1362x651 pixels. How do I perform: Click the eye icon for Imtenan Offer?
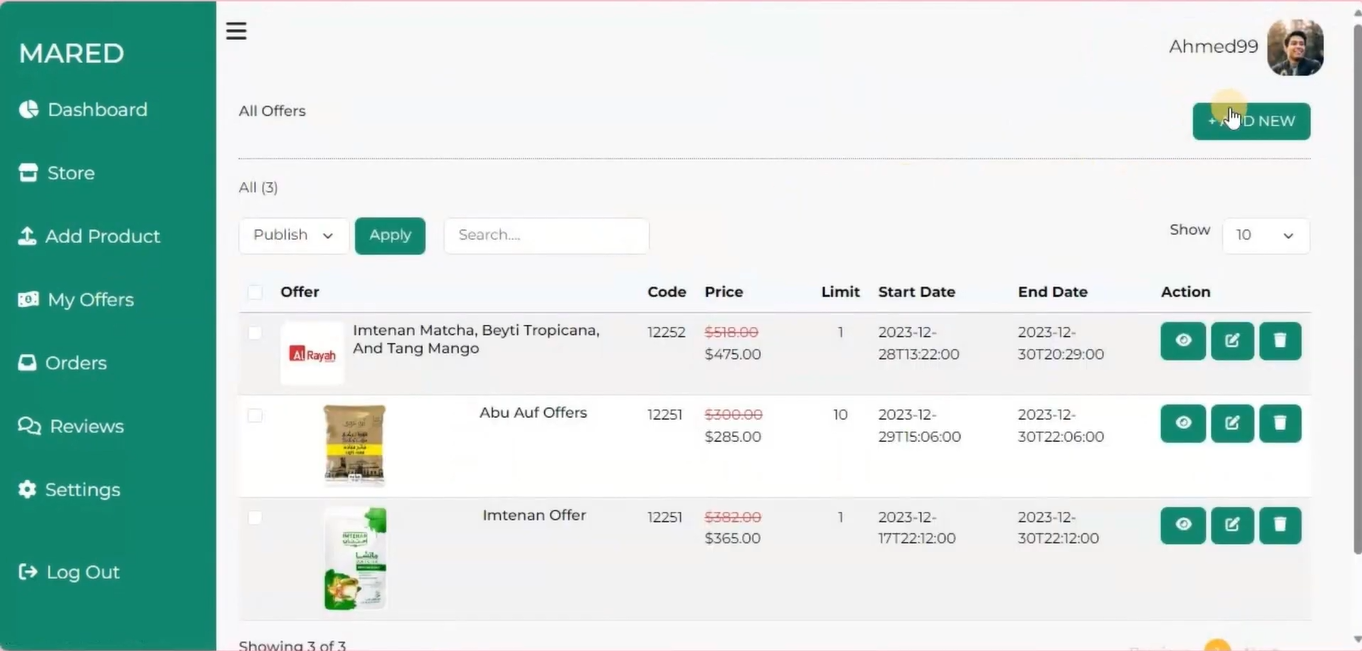click(x=1183, y=525)
